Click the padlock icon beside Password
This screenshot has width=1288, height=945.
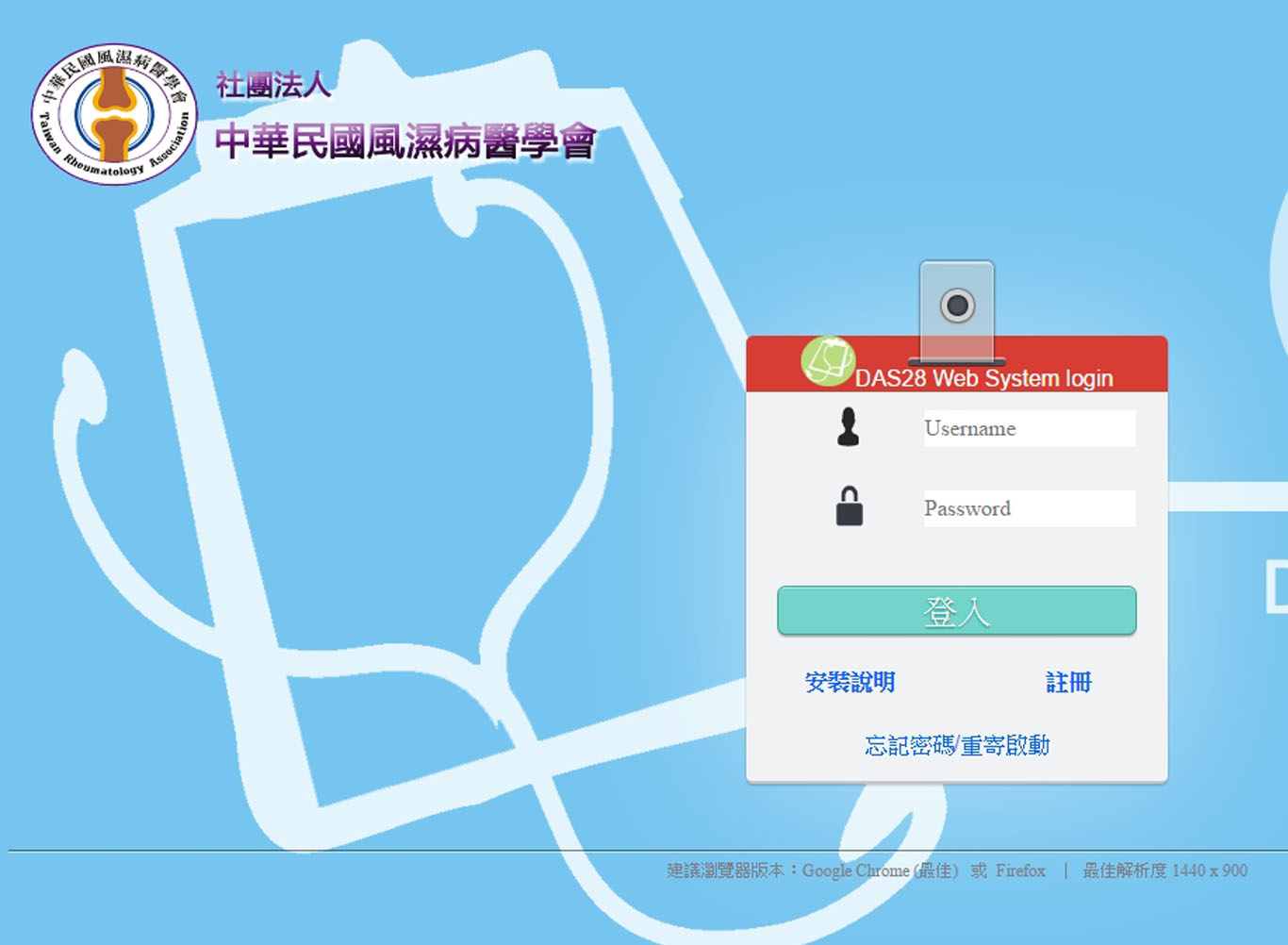(x=850, y=506)
